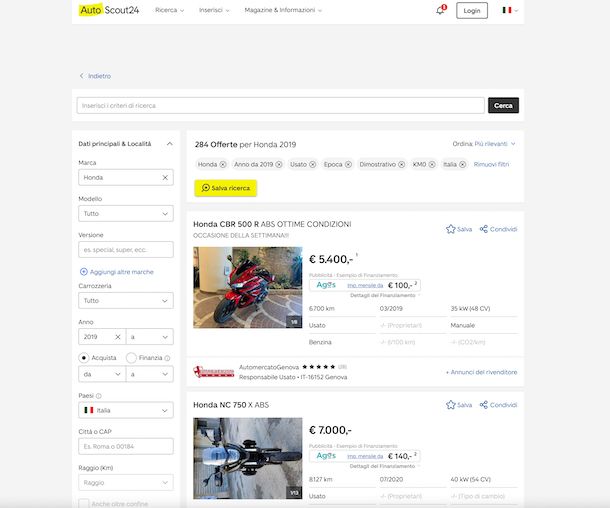Viewport: 610px width, 508px height.
Task: Open the notifications bell icon
Action: pyautogui.click(x=440, y=10)
